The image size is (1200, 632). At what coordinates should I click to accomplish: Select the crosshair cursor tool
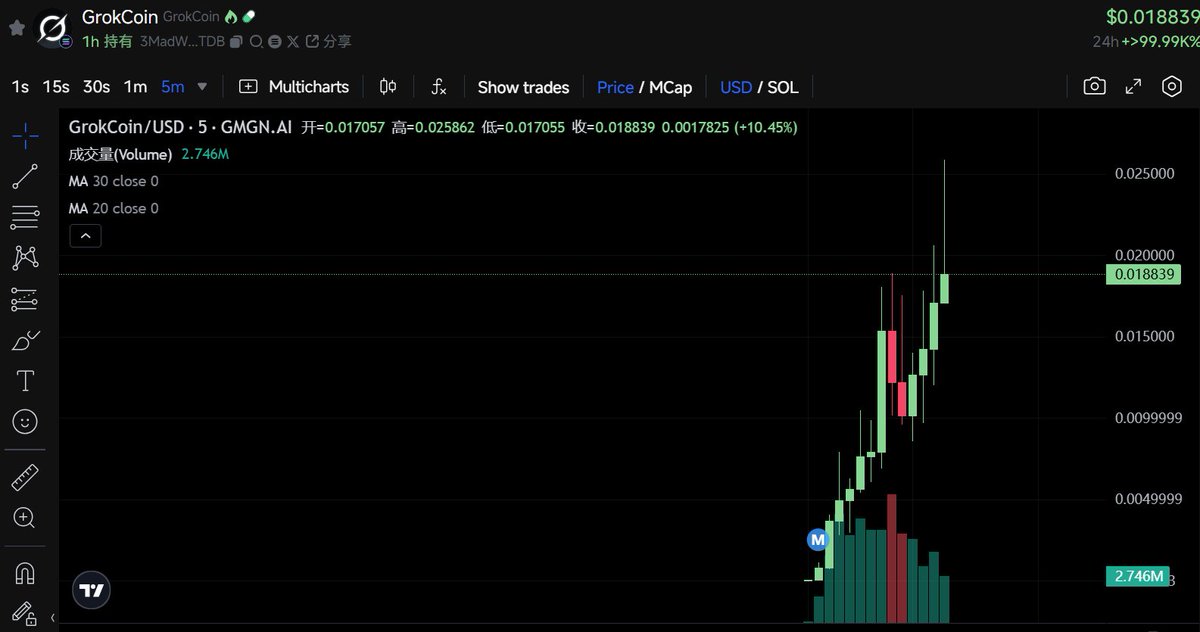point(25,136)
